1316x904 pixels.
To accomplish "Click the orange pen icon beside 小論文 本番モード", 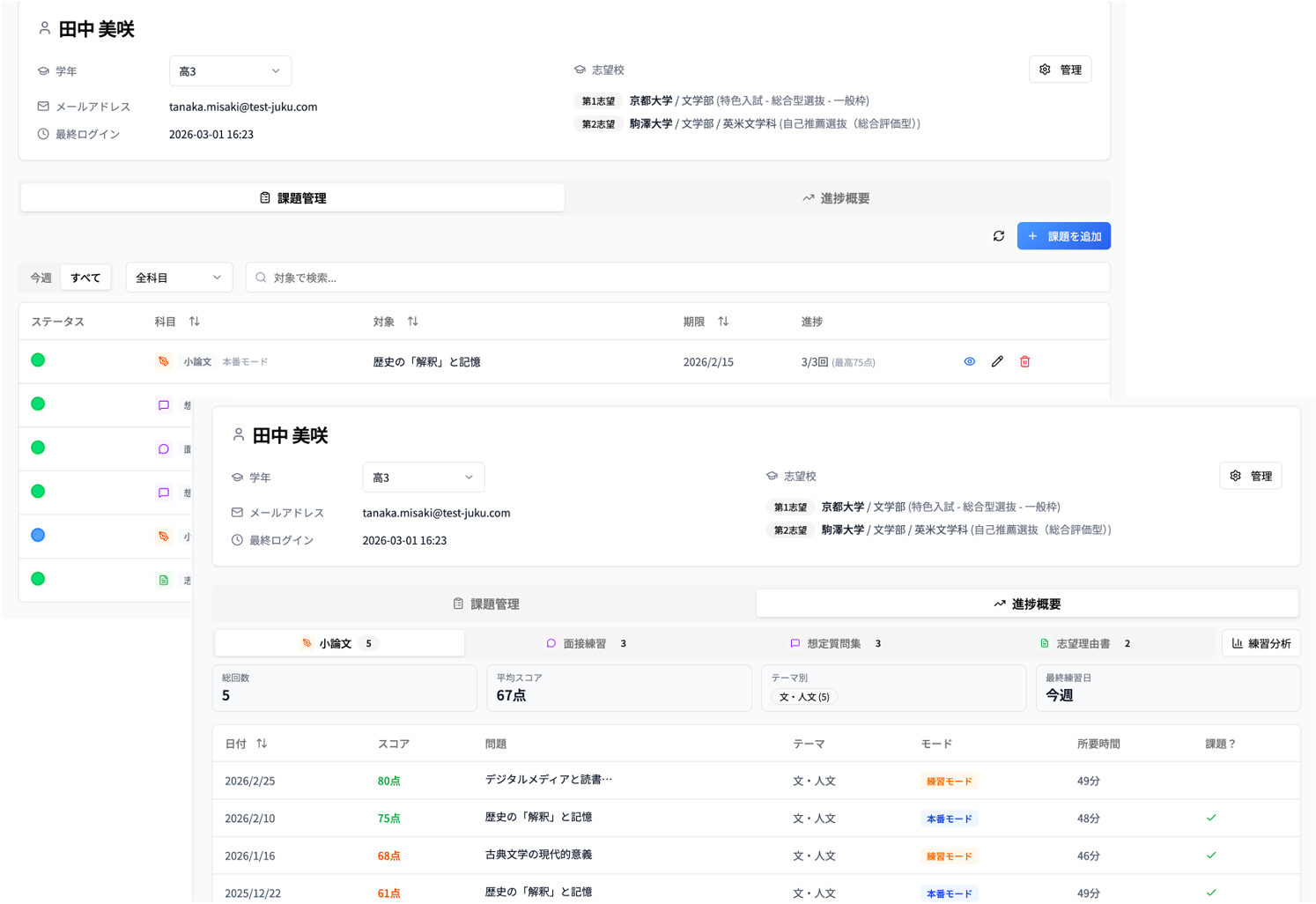I will [164, 361].
